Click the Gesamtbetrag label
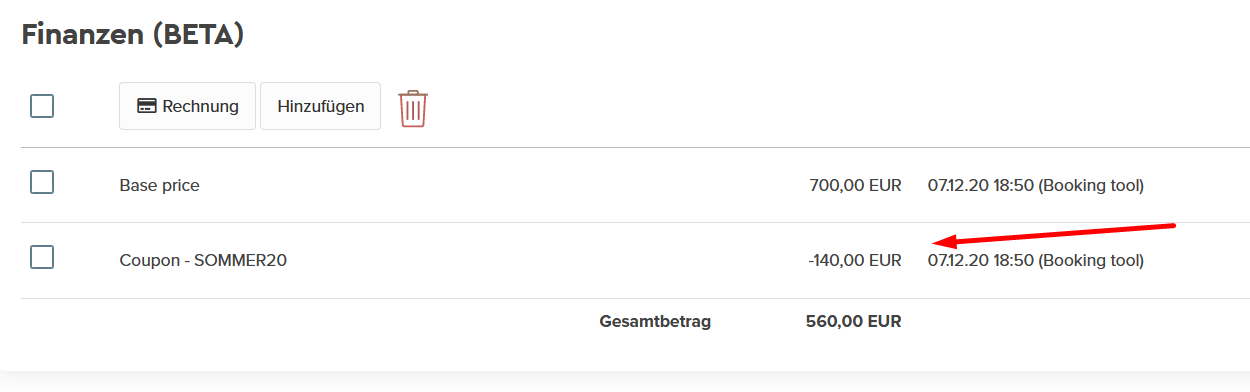Viewport: 1250px width, 392px height. (655, 322)
